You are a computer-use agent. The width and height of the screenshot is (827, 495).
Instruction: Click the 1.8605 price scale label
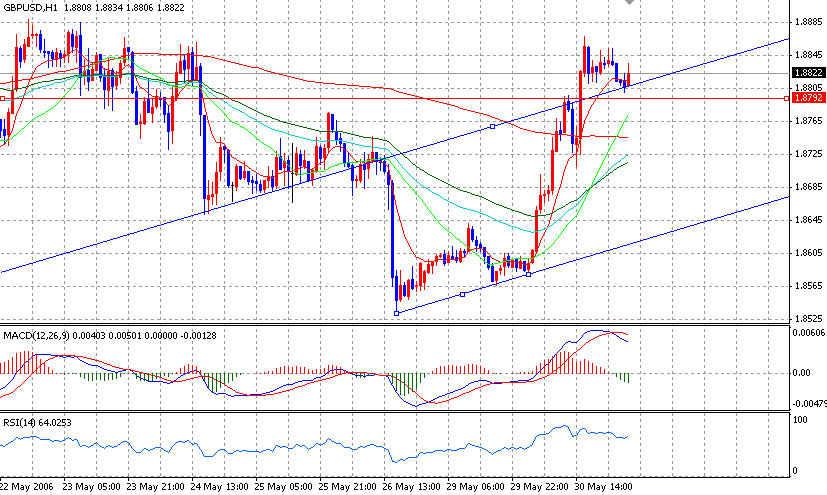pos(809,253)
